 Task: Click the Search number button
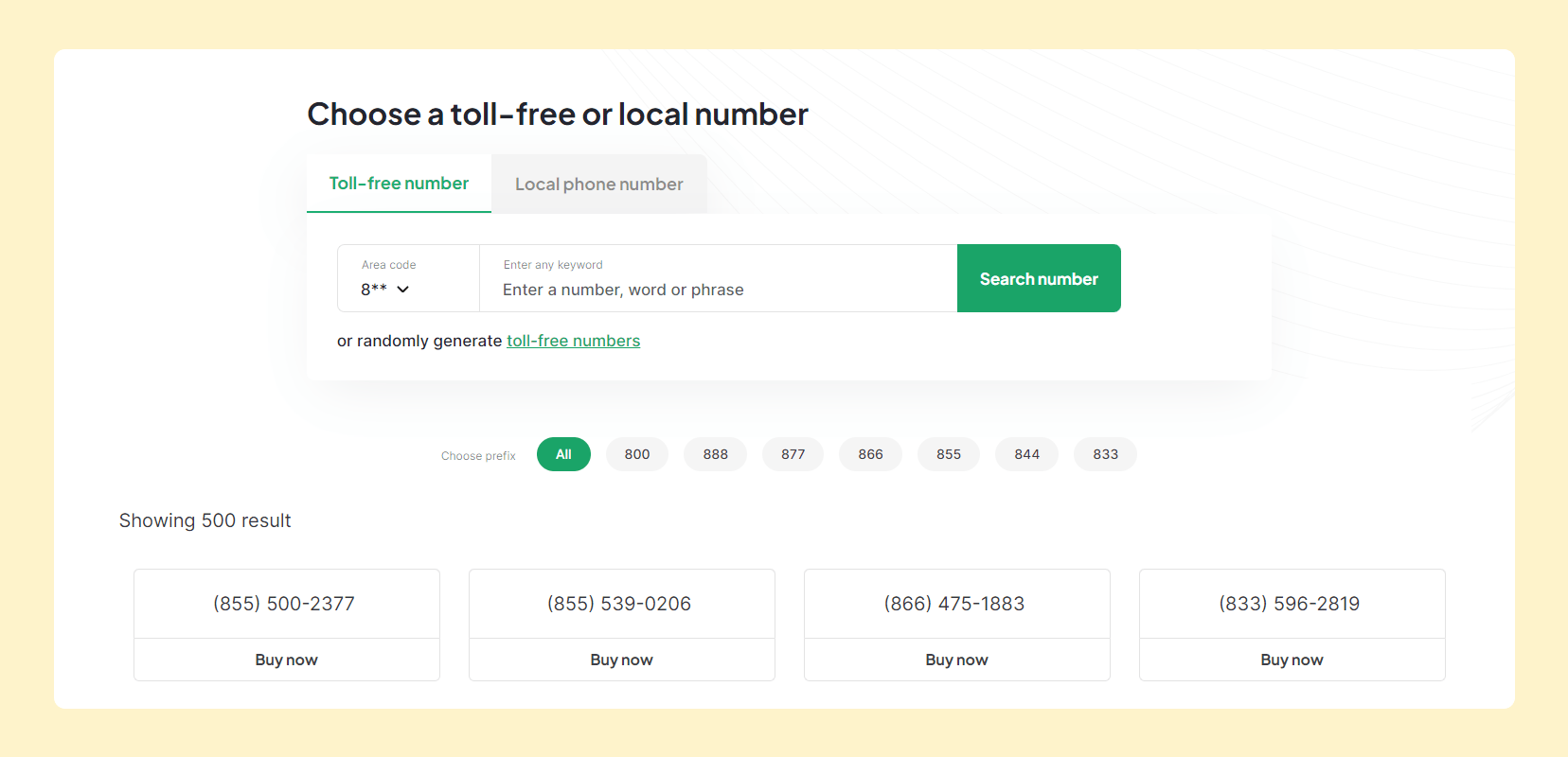1039,278
